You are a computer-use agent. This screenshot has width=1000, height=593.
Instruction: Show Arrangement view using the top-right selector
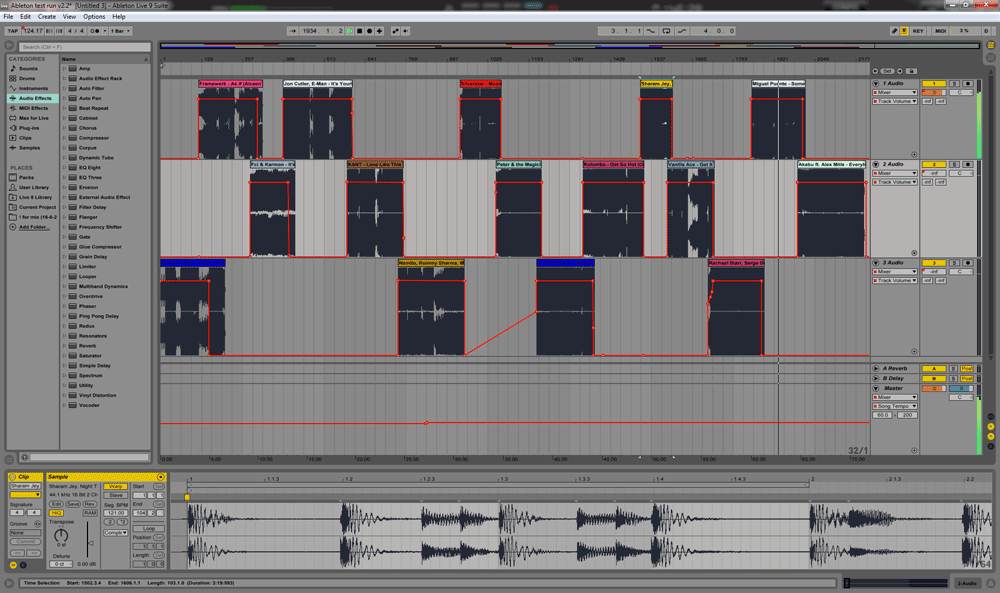point(991,45)
